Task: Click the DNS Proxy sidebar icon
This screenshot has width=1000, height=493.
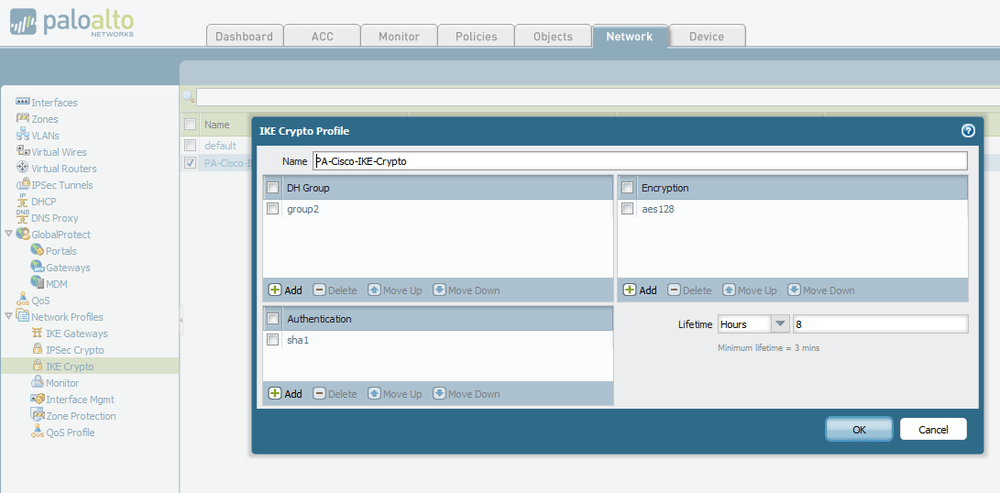Action: (x=23, y=218)
